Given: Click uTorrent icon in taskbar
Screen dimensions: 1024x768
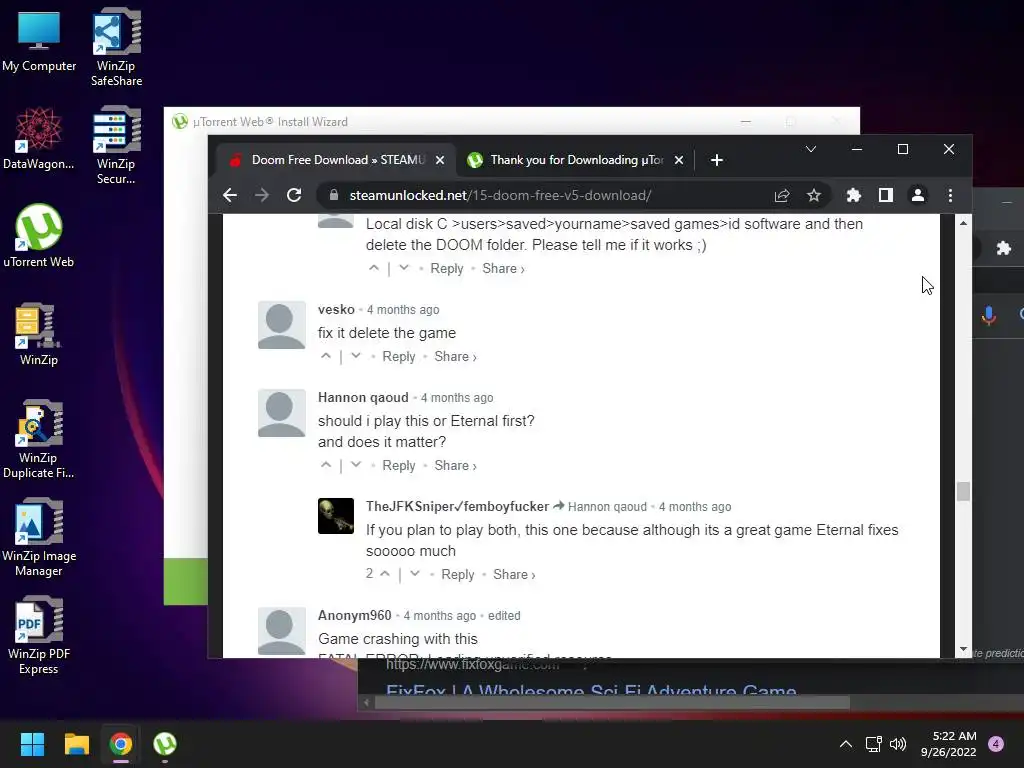Looking at the screenshot, I should (165, 744).
